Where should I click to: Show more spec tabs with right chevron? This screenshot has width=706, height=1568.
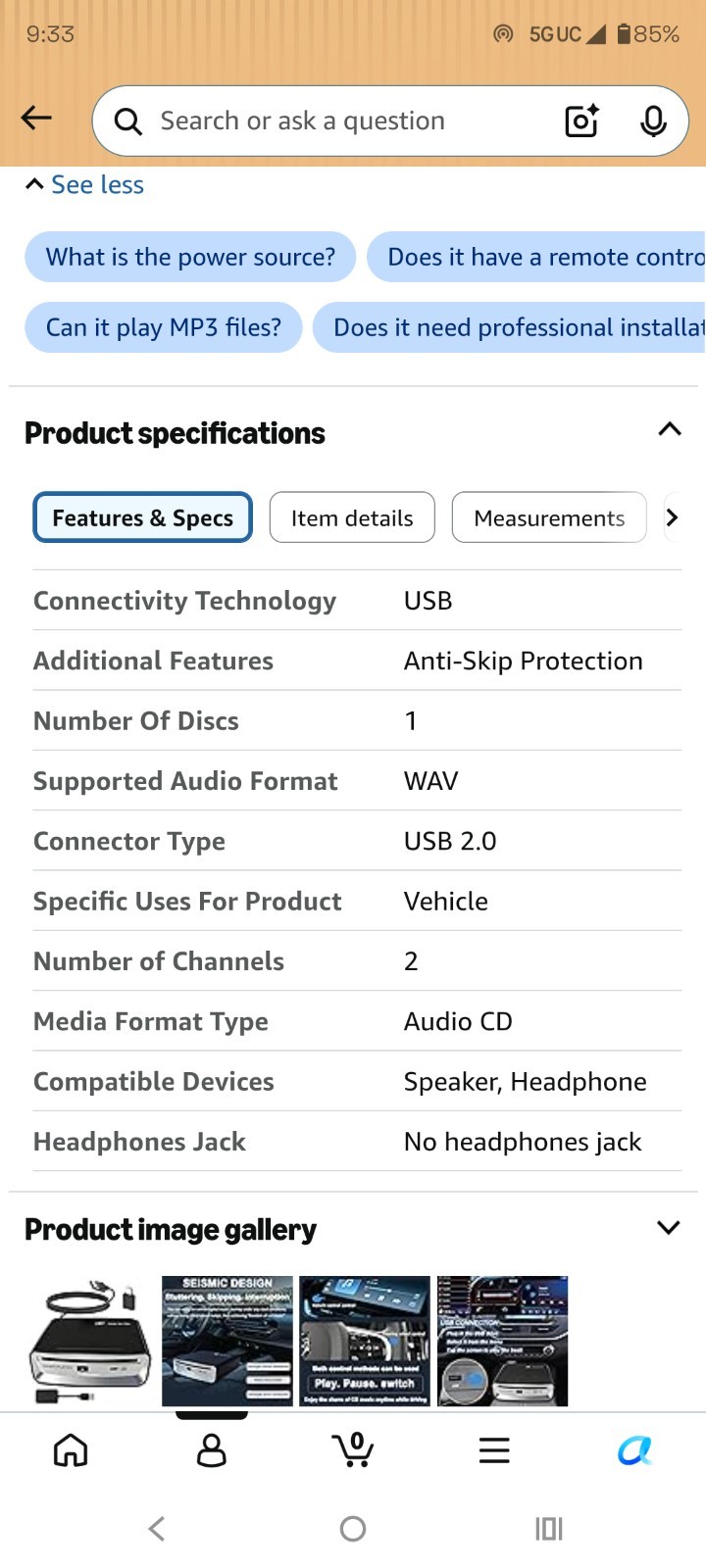[672, 517]
